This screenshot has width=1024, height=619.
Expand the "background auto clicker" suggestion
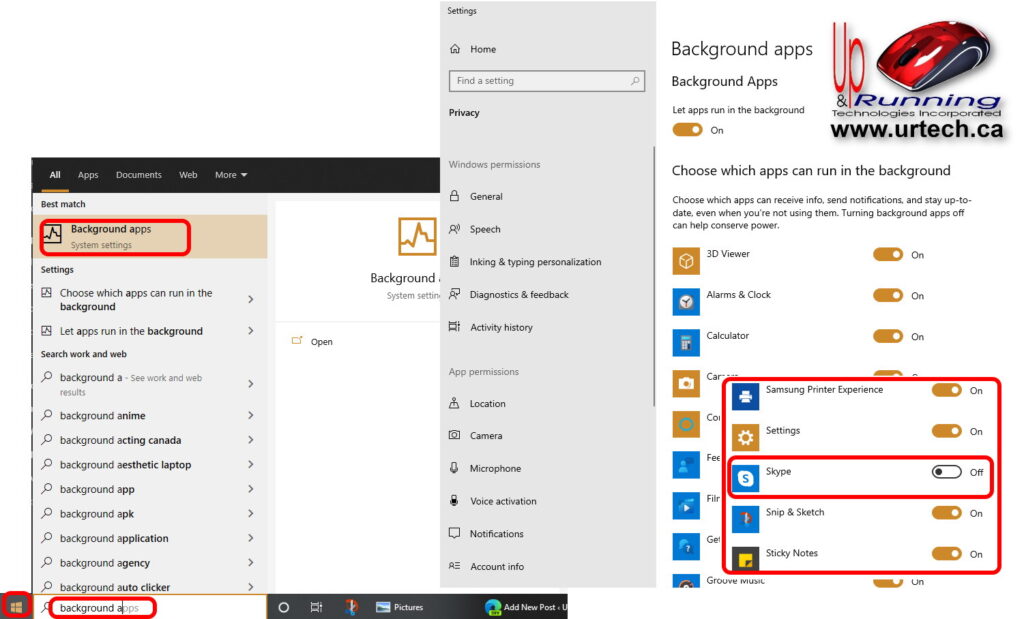(111, 587)
